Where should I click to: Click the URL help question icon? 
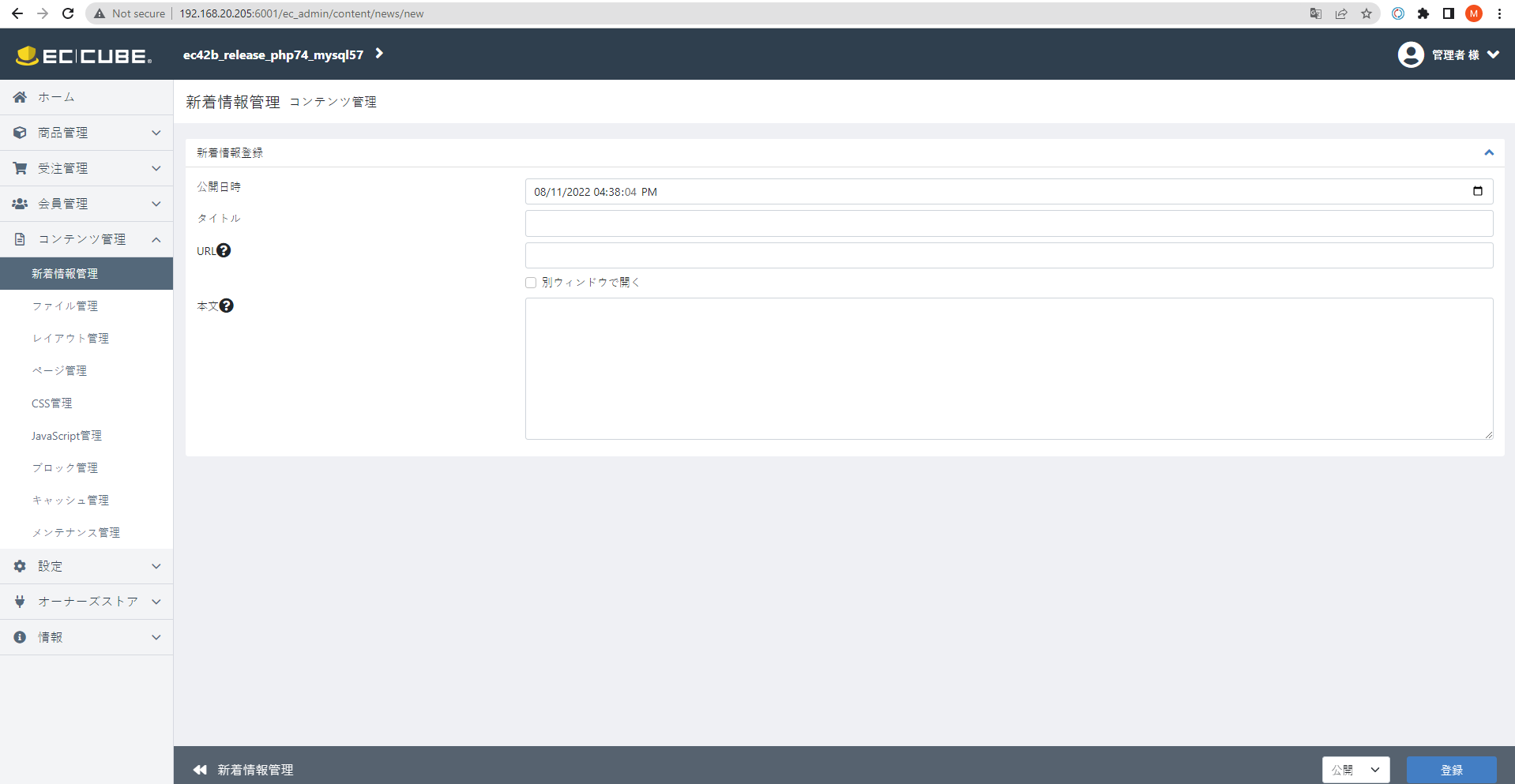pyautogui.click(x=224, y=250)
